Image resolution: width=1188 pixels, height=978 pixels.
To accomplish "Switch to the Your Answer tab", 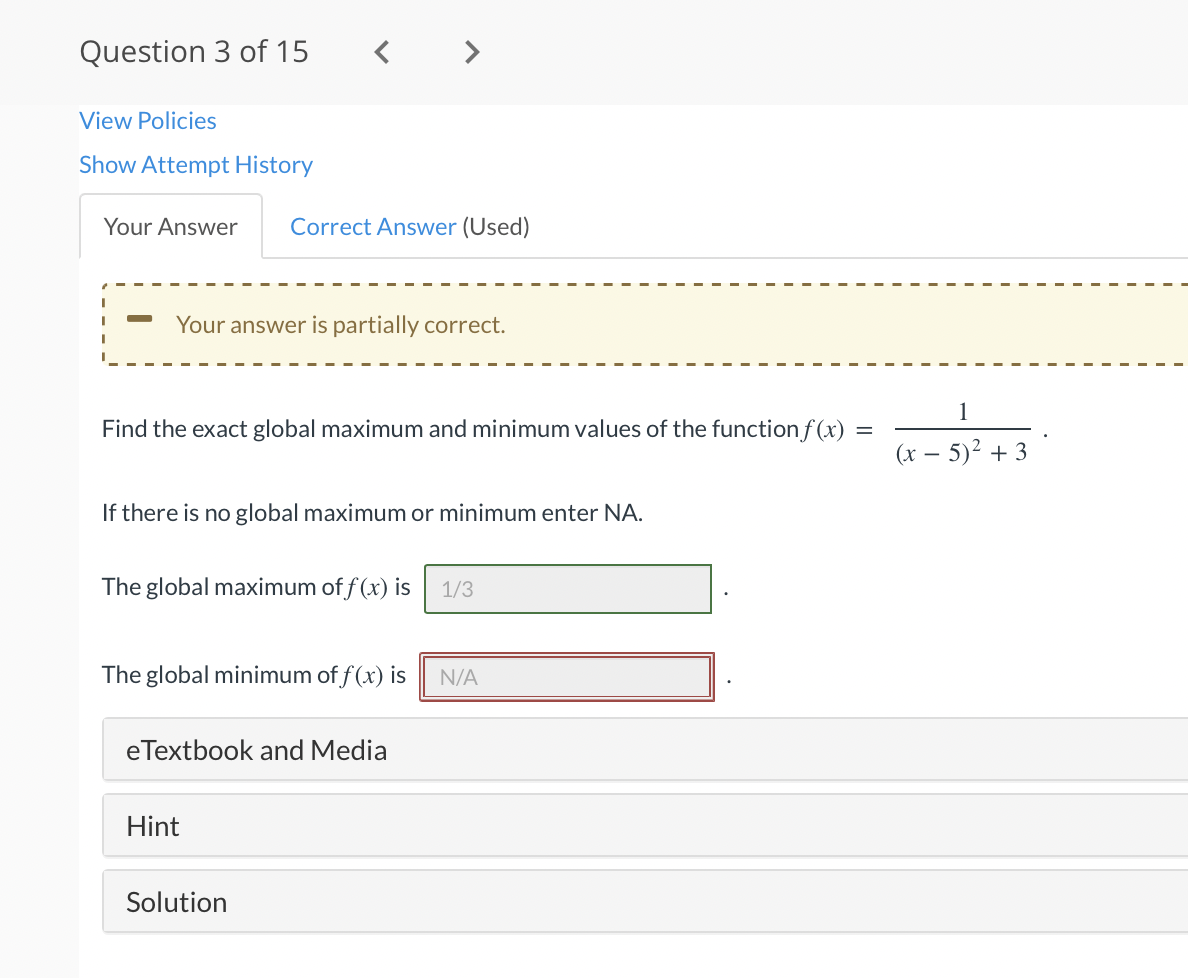I will coord(170,227).
